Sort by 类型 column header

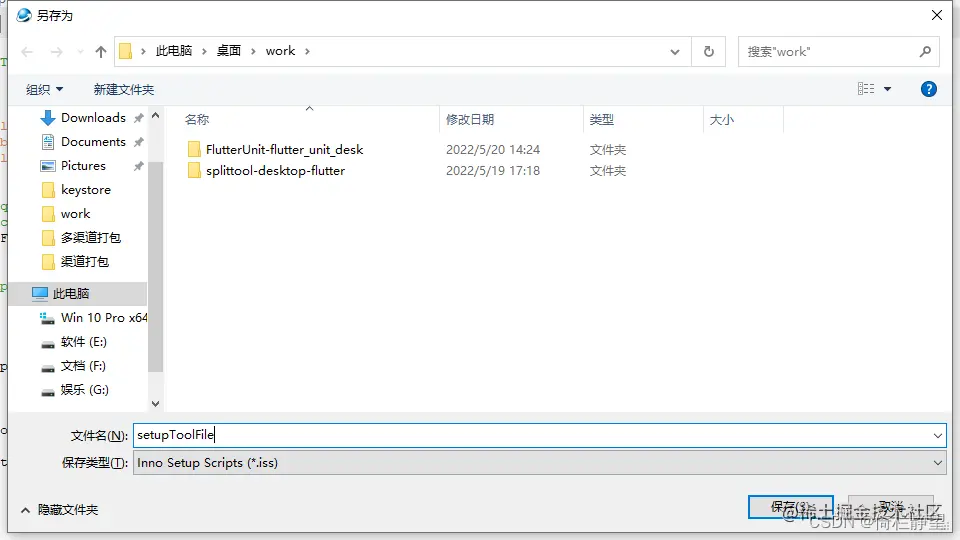(x=601, y=119)
